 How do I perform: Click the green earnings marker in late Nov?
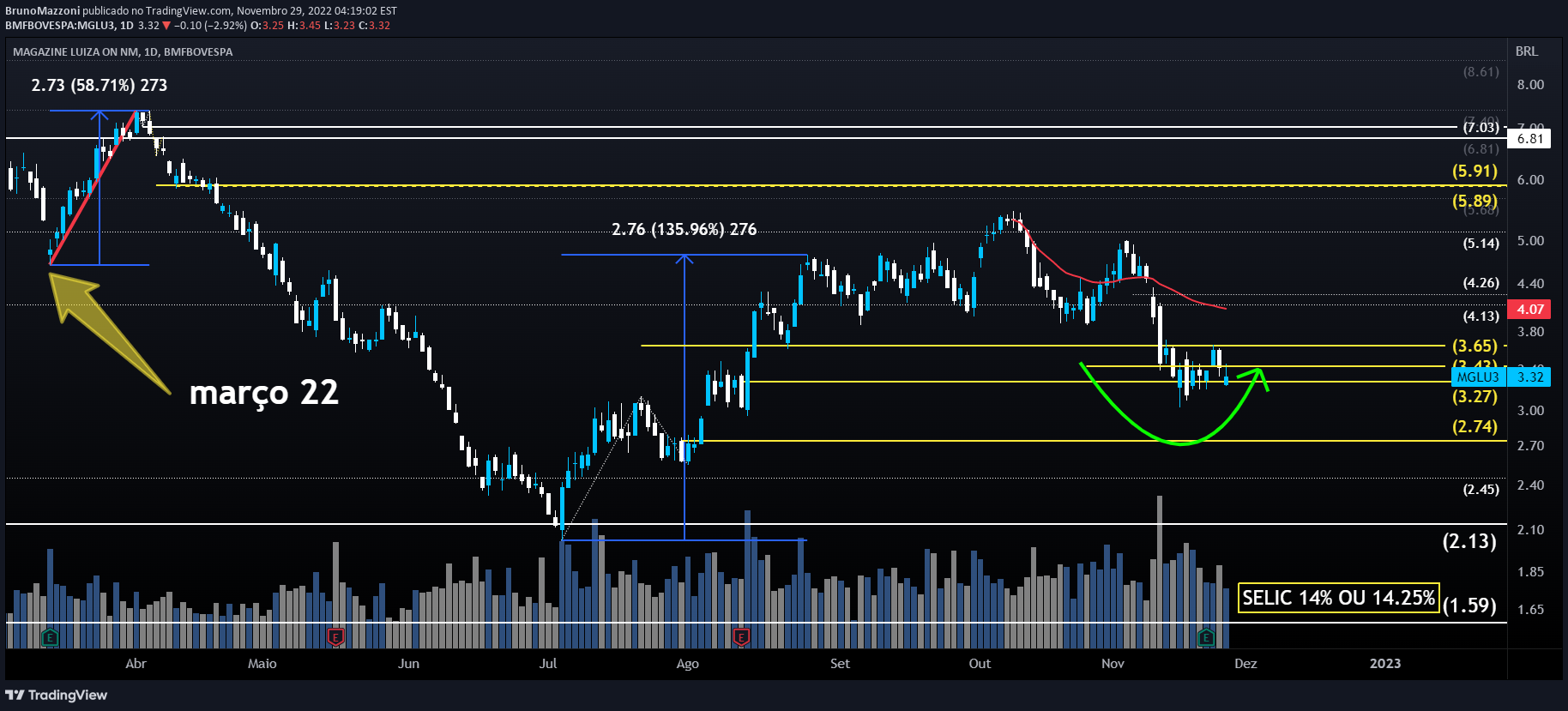coord(1206,637)
